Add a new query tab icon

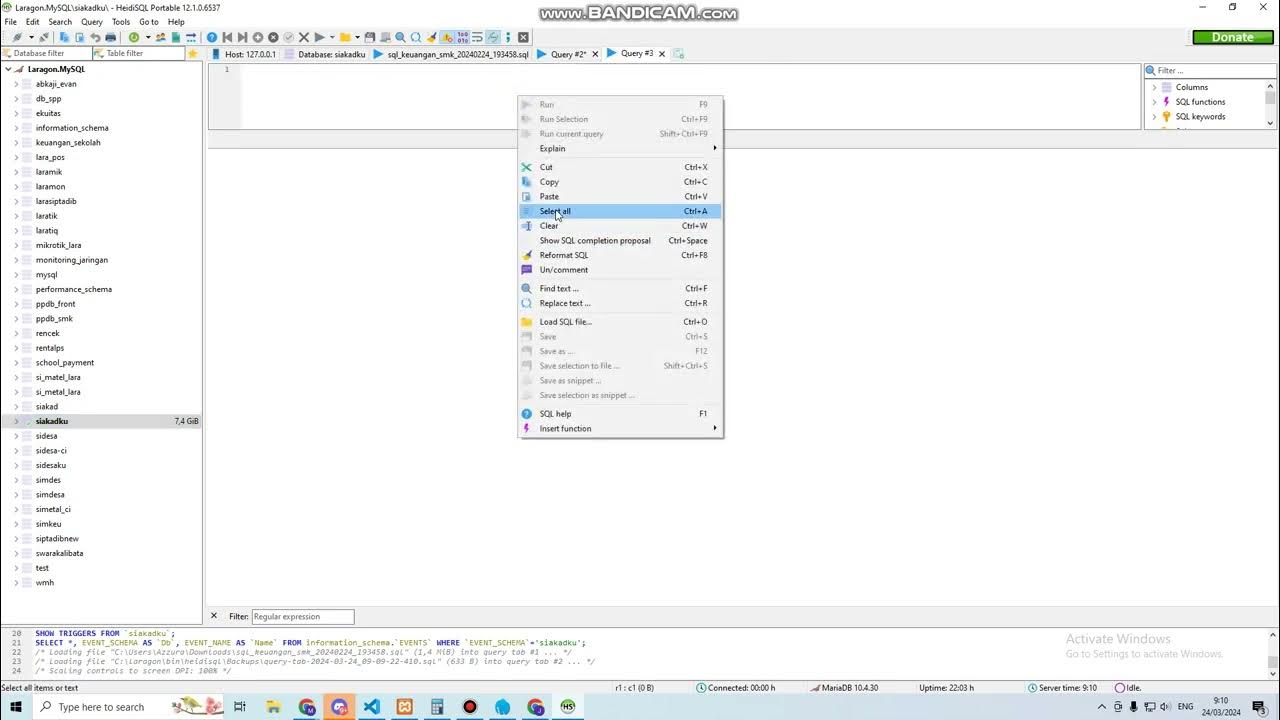pos(679,54)
